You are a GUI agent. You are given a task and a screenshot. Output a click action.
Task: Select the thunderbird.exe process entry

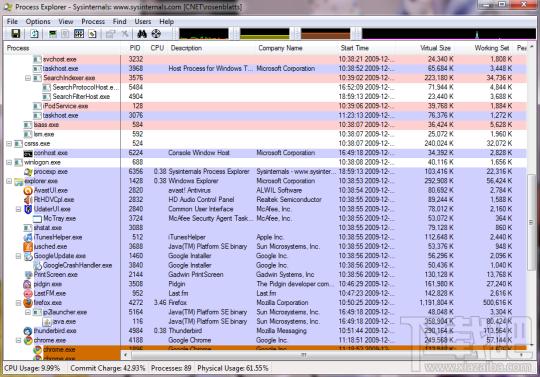(x=264, y=331)
